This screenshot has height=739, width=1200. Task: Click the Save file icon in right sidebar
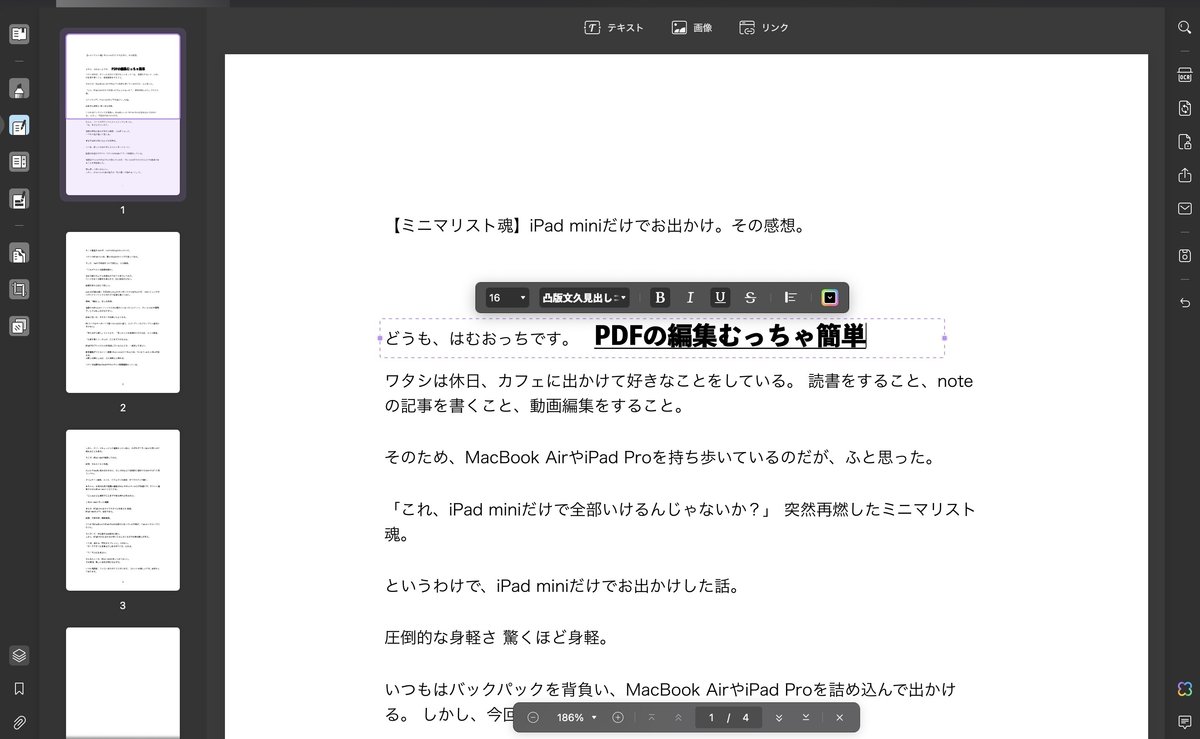coord(1185,256)
